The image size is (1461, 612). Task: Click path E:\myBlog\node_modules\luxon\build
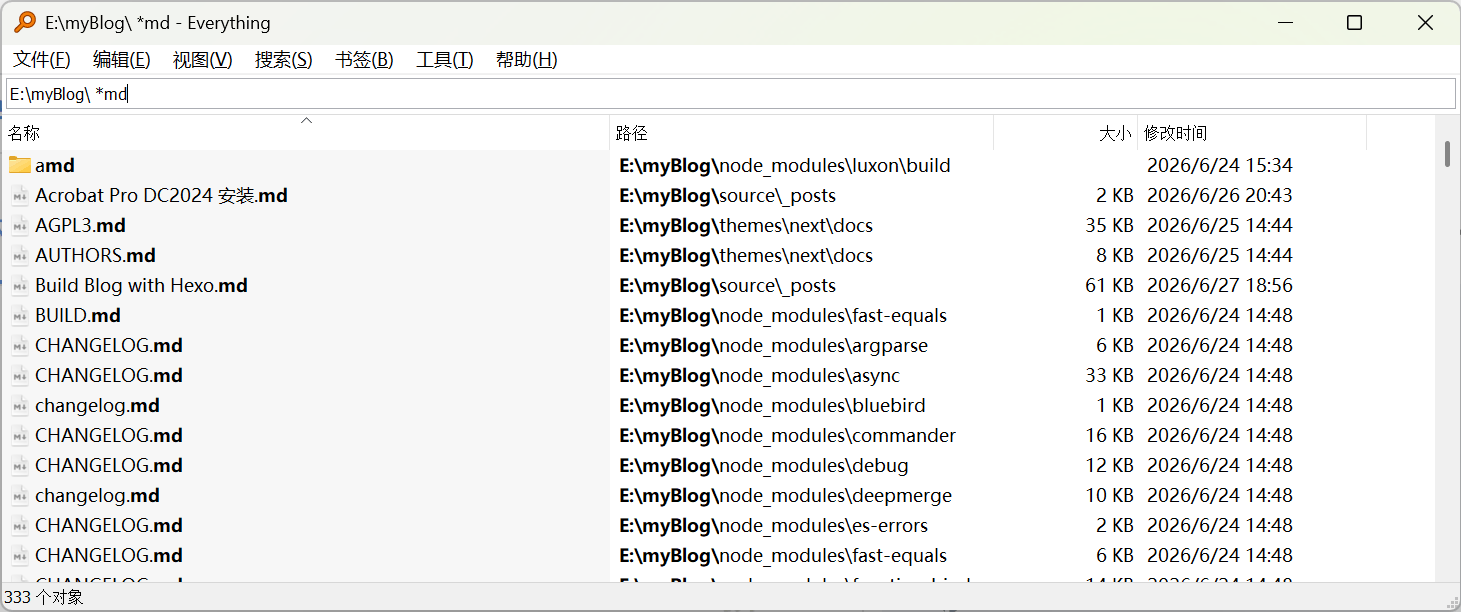coord(785,165)
